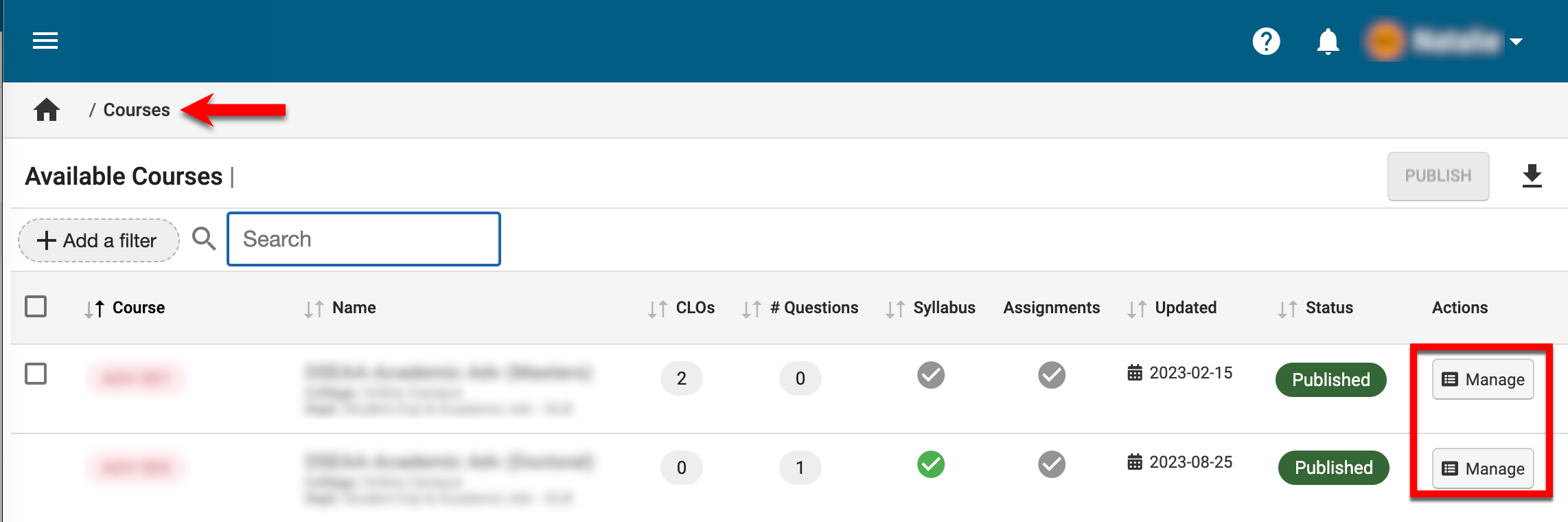
Task: Open the notifications bell
Action: tap(1328, 41)
